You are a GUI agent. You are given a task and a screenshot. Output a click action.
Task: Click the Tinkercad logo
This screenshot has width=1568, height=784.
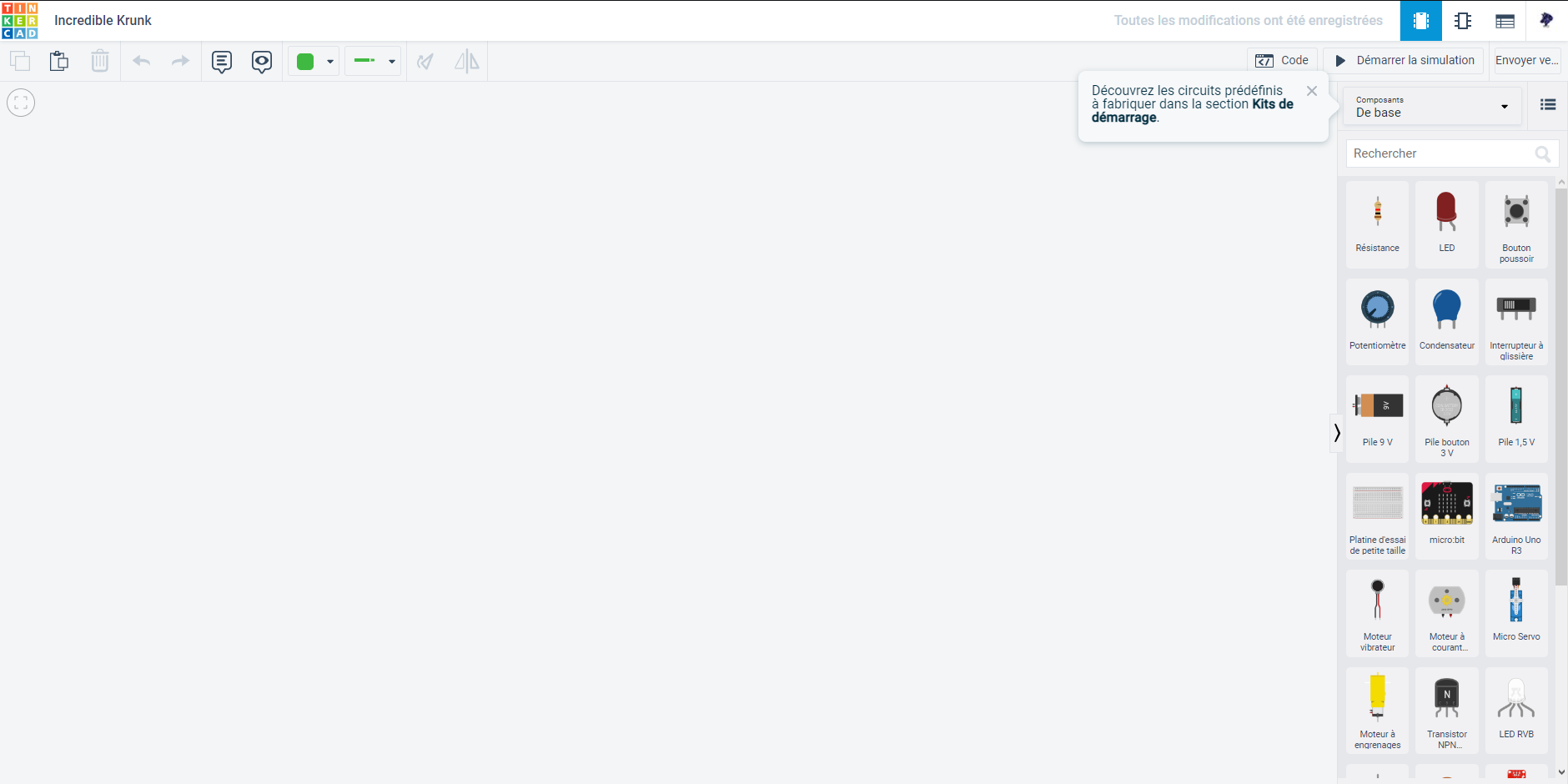click(x=20, y=21)
